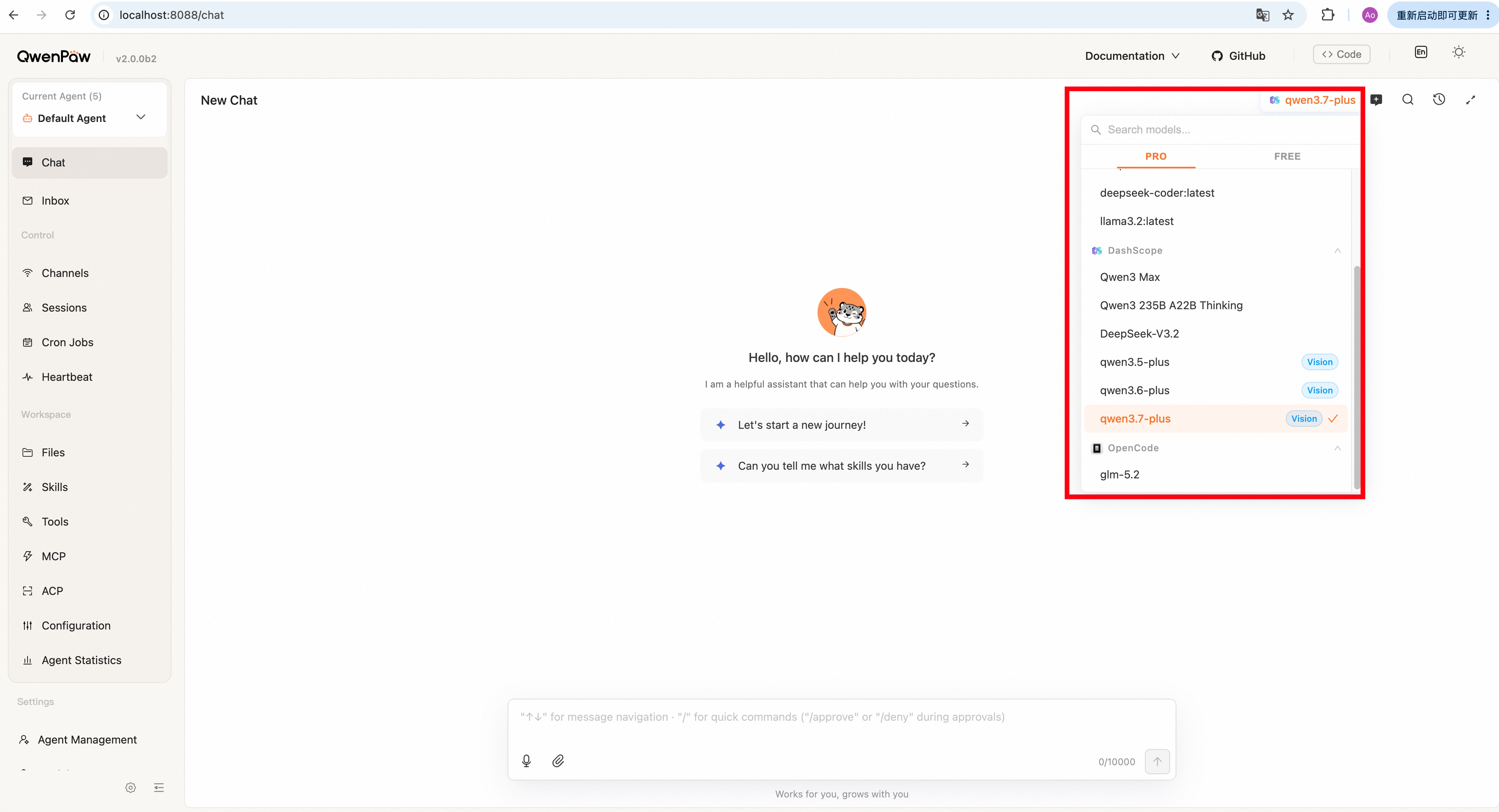Open Sessions in the sidebar
1499x812 pixels.
point(90,308)
